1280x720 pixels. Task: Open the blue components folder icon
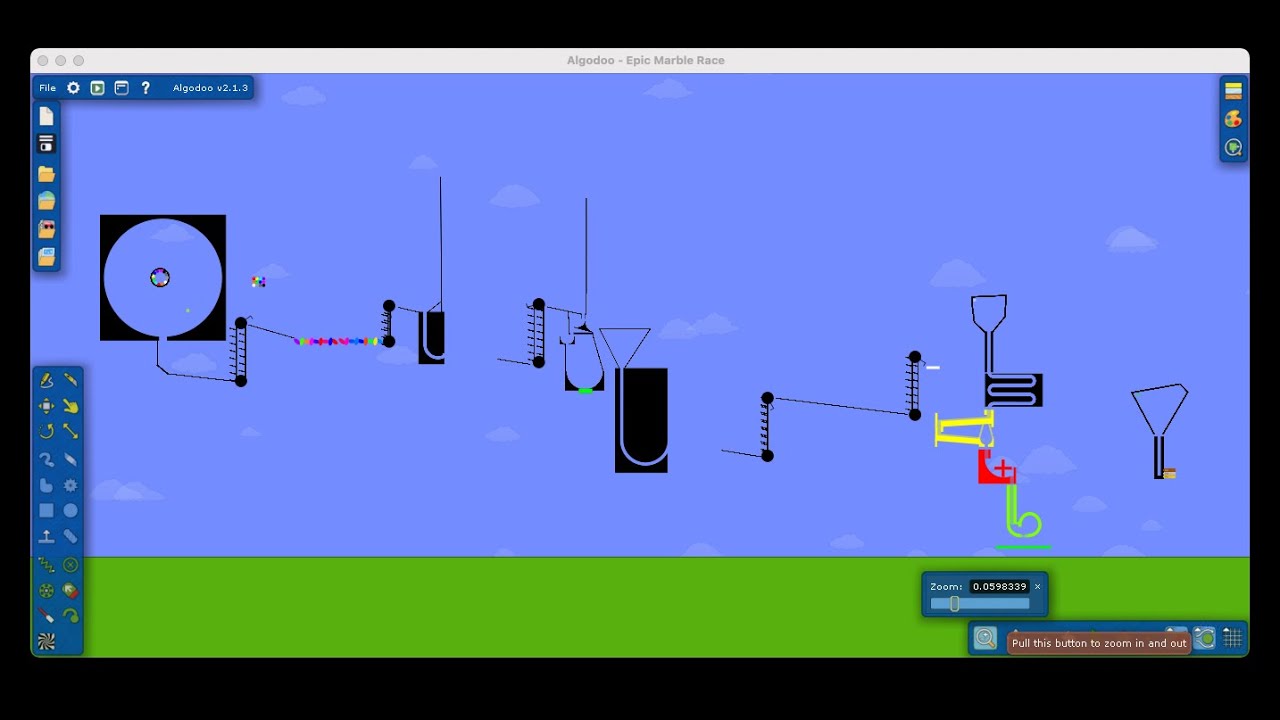pyautogui.click(x=46, y=257)
